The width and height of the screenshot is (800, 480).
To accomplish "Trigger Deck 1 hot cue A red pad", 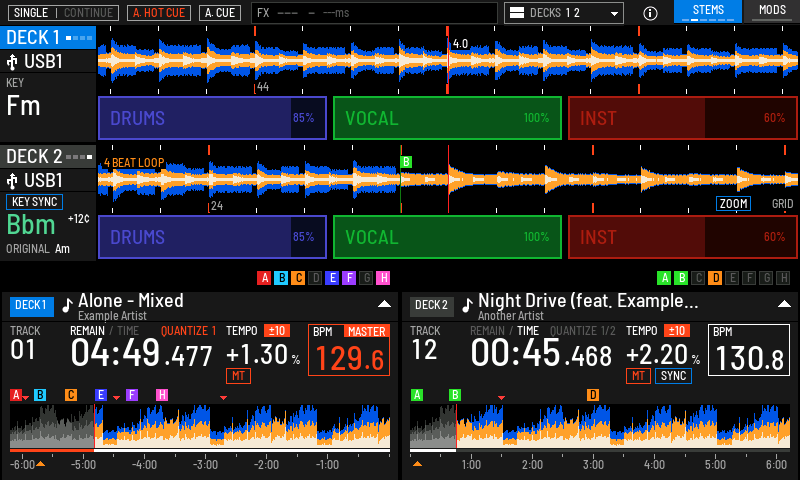I will tap(264, 278).
